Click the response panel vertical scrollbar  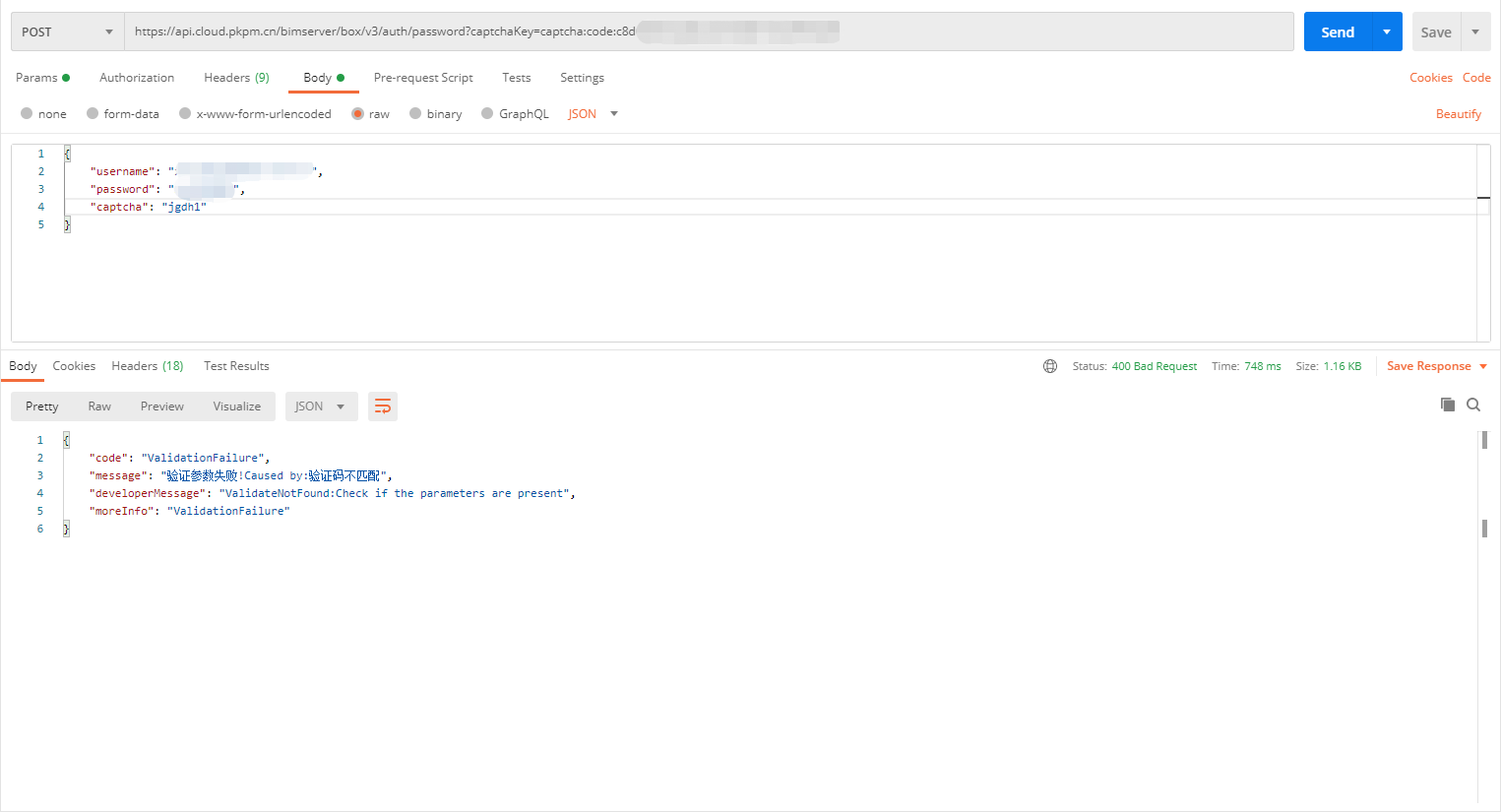[x=1484, y=529]
